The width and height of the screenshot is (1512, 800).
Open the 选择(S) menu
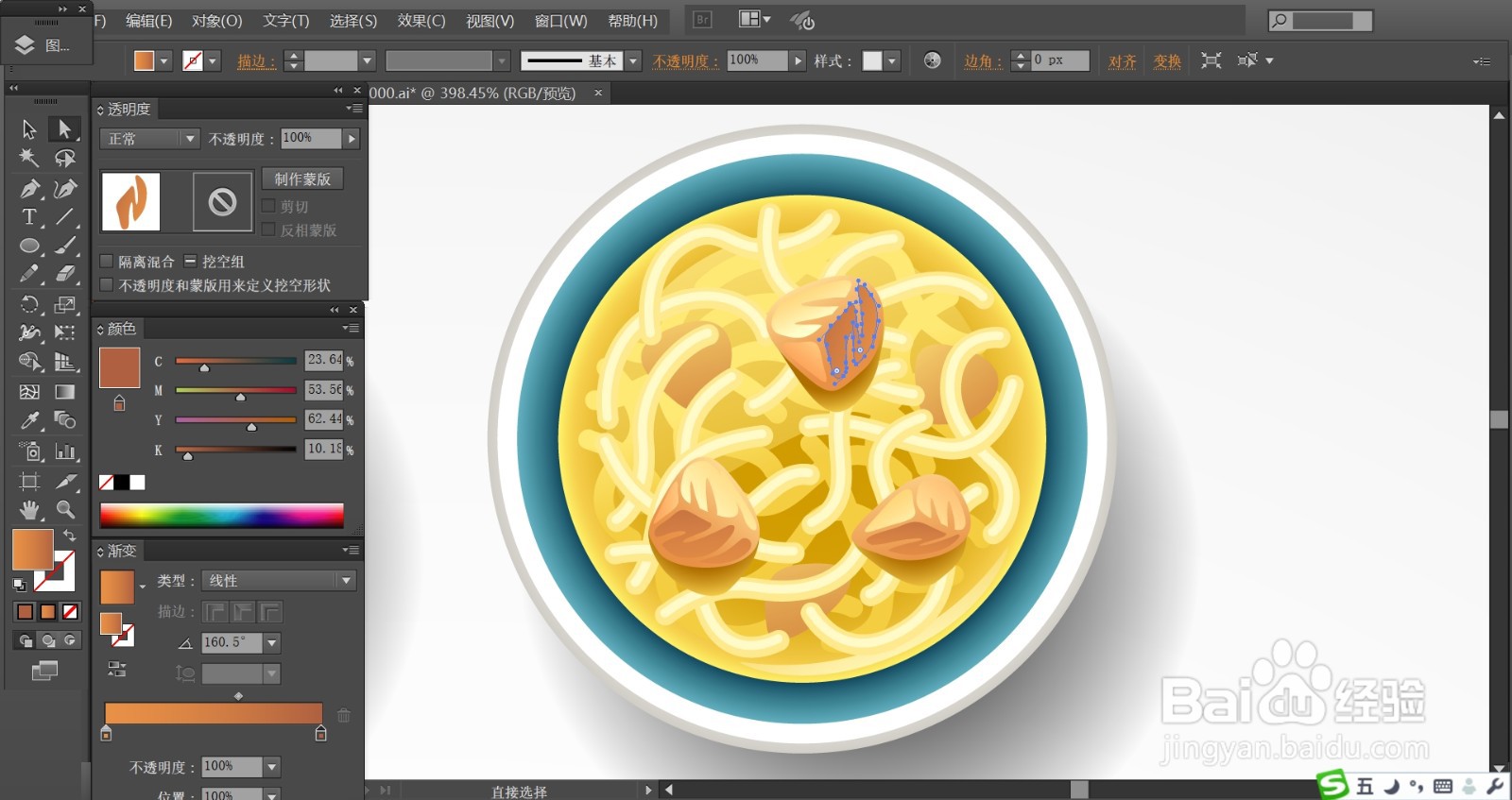353,21
